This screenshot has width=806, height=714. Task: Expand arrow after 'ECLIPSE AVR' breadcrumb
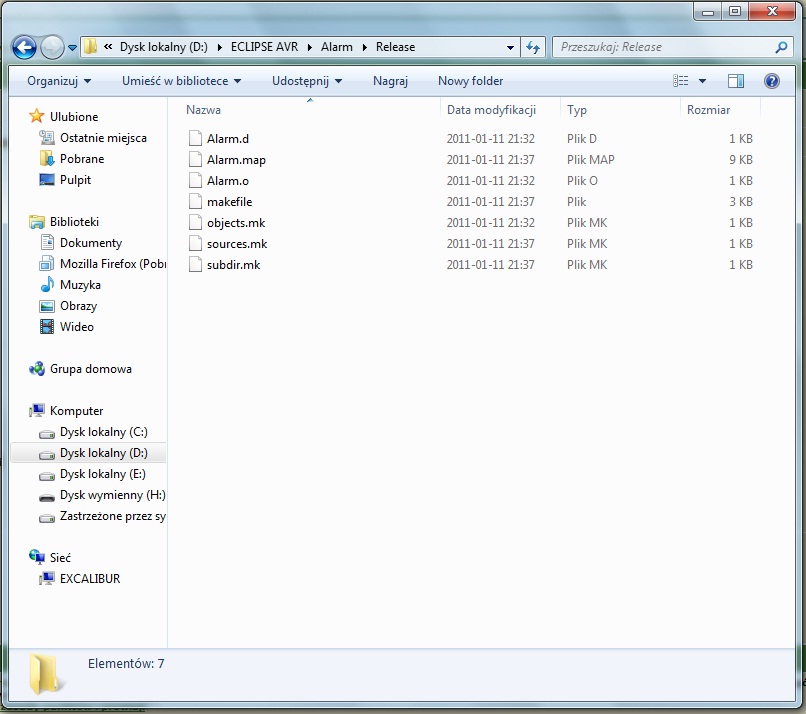coord(310,47)
